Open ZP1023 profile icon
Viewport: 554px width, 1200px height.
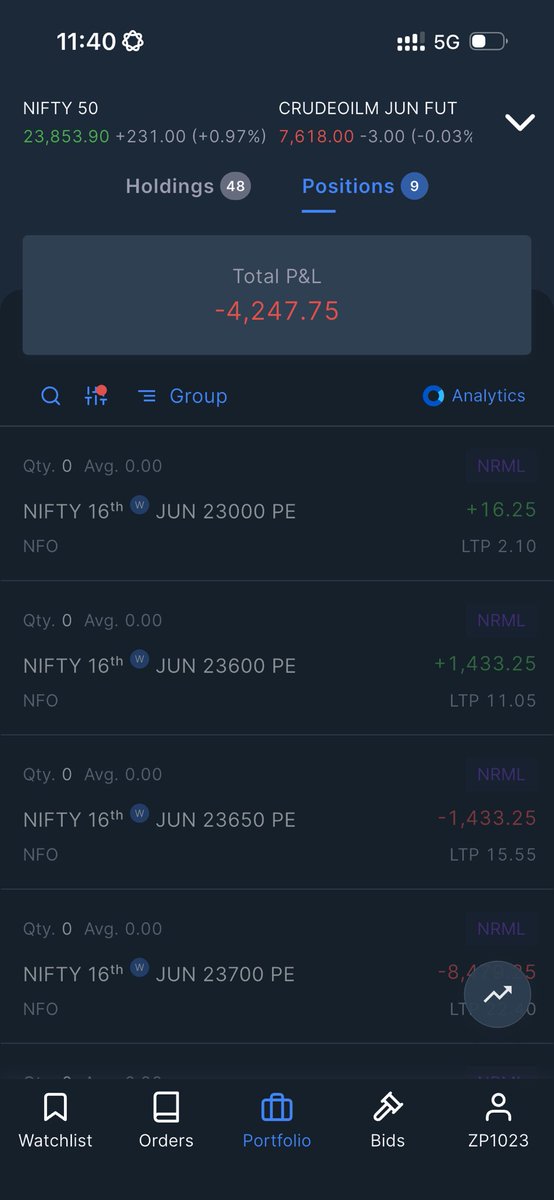[498, 1107]
